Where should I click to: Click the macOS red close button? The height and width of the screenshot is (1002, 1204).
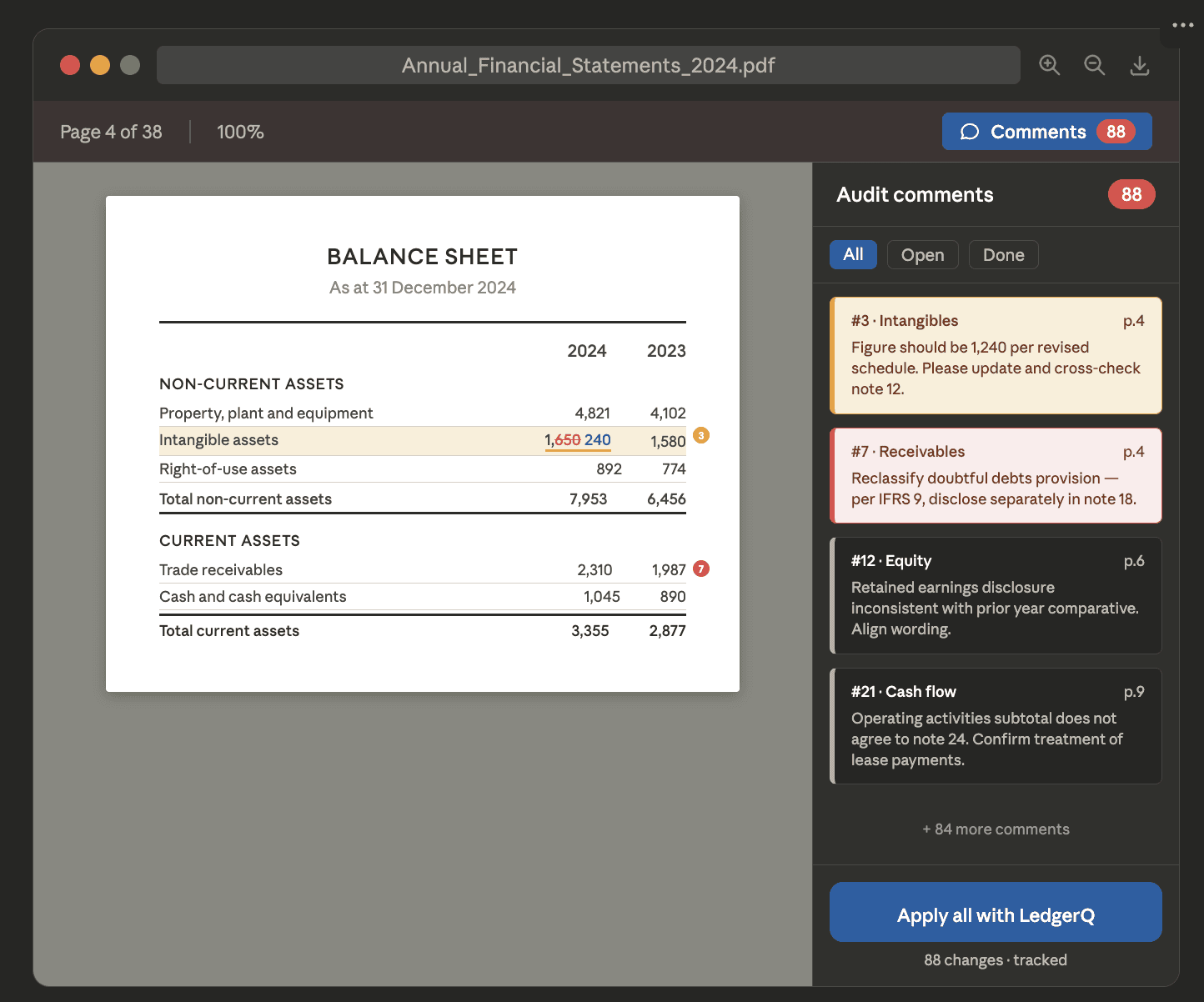point(70,65)
